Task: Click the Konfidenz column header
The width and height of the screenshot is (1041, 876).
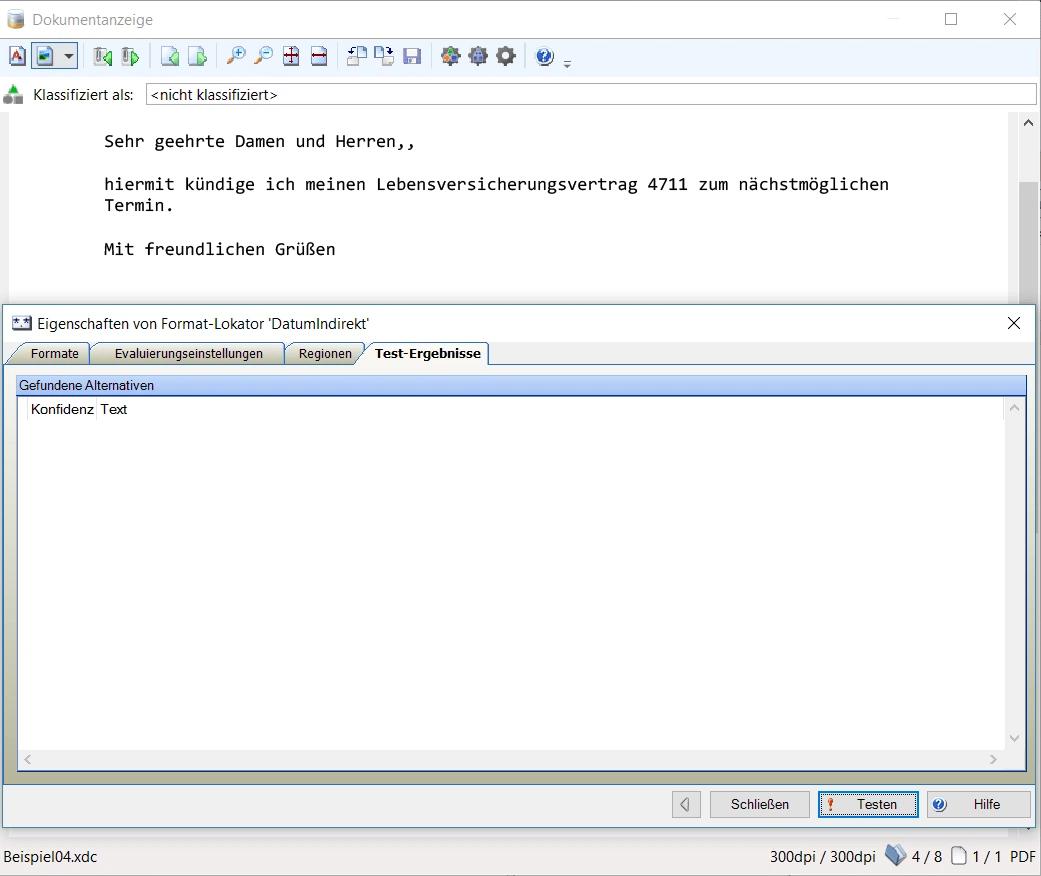Action: tap(62, 409)
